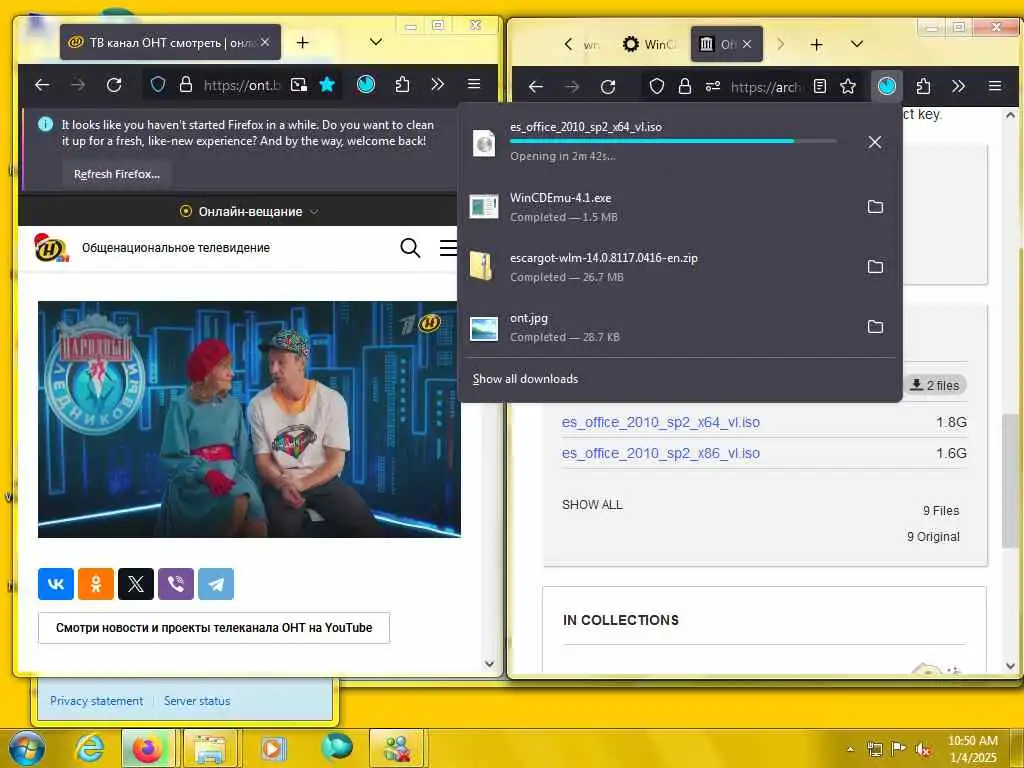Open ont.jpg download entry

coord(658,327)
